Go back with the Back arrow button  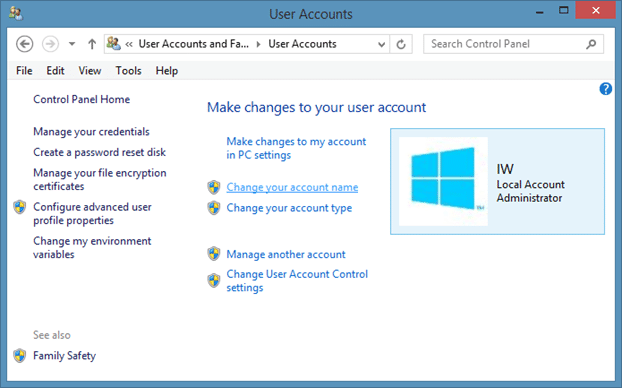pyautogui.click(x=25, y=44)
